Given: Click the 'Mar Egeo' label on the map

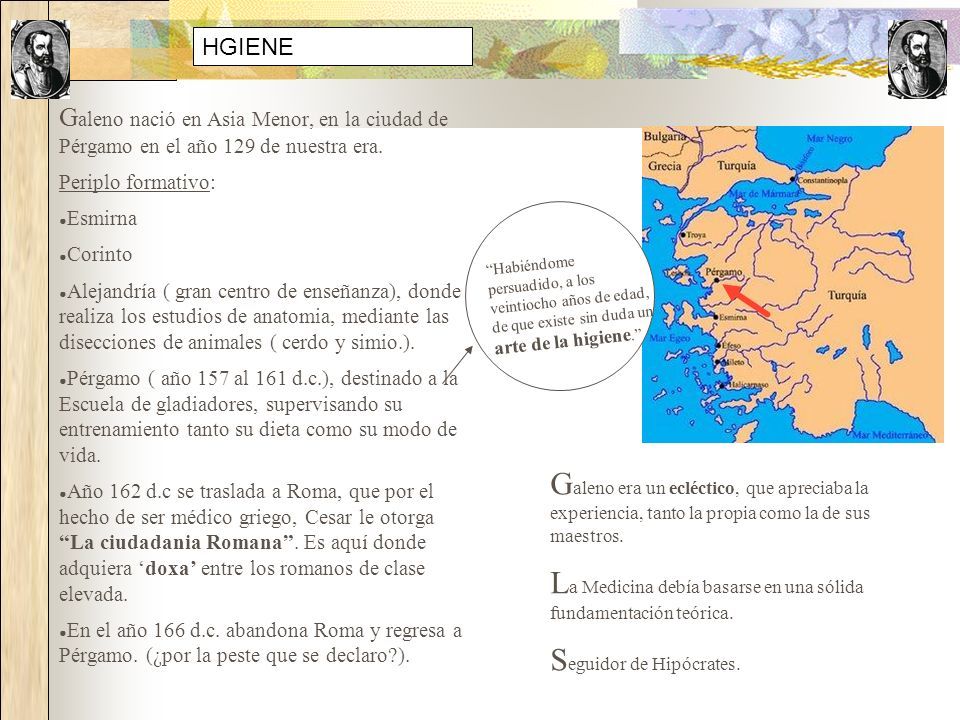Looking at the screenshot, I should point(670,338).
